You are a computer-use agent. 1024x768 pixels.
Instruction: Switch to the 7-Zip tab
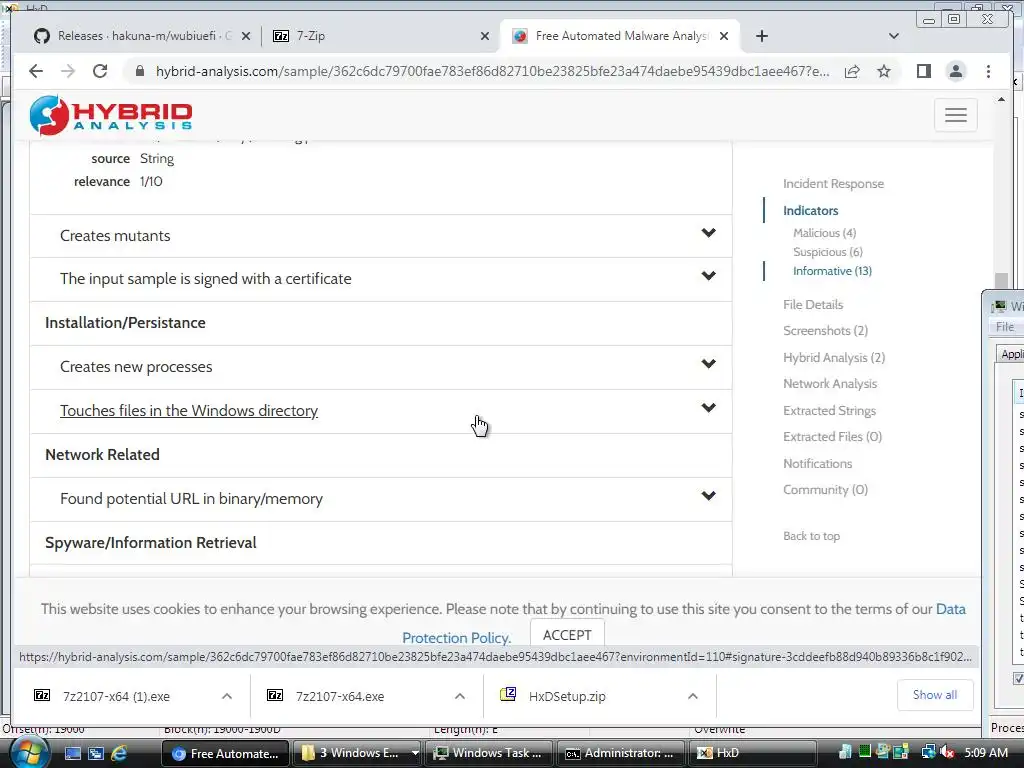(379, 36)
